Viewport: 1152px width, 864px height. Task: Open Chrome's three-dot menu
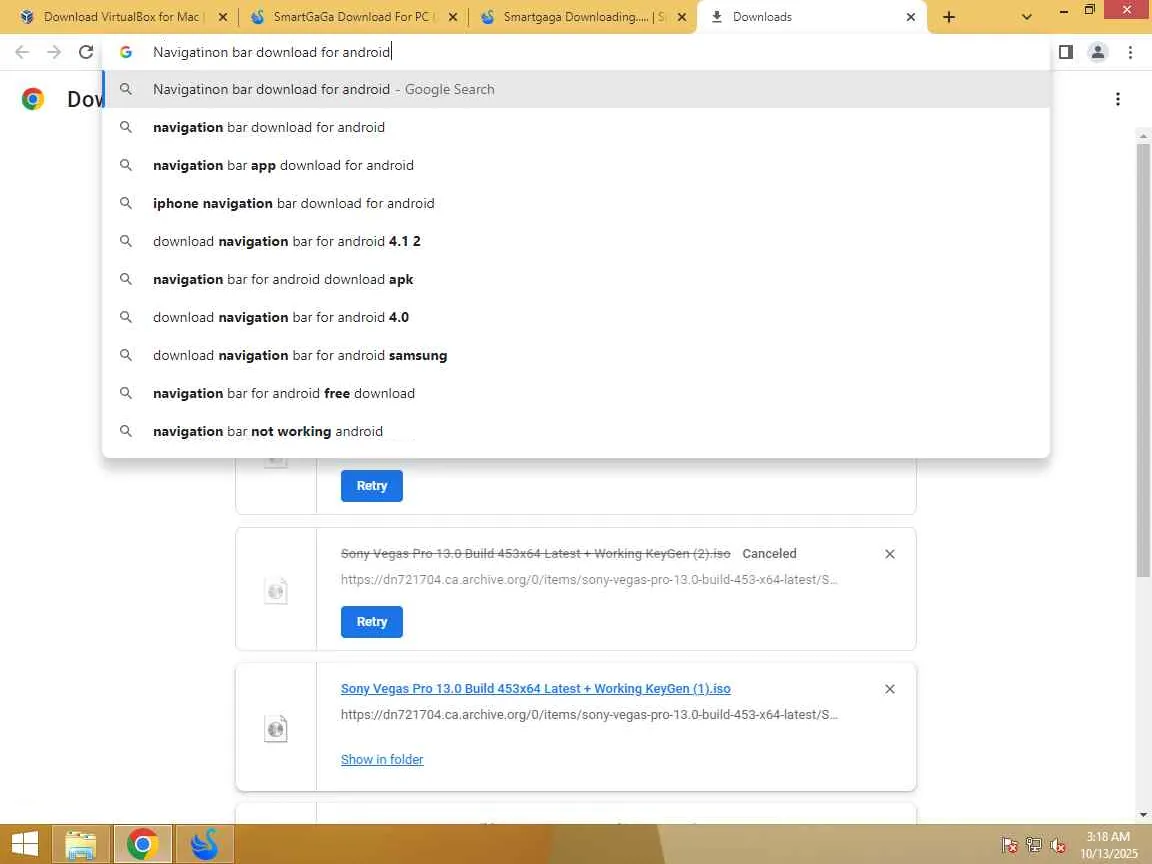click(x=1130, y=51)
